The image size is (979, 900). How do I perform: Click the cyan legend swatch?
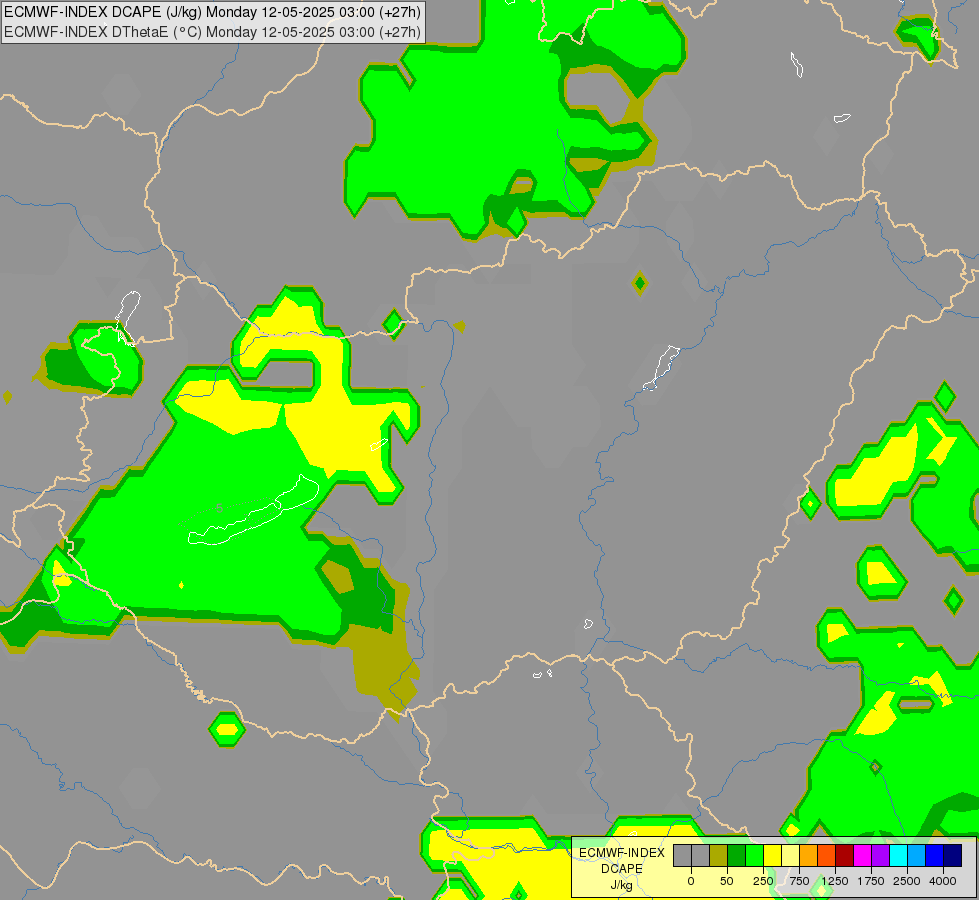(x=898, y=855)
